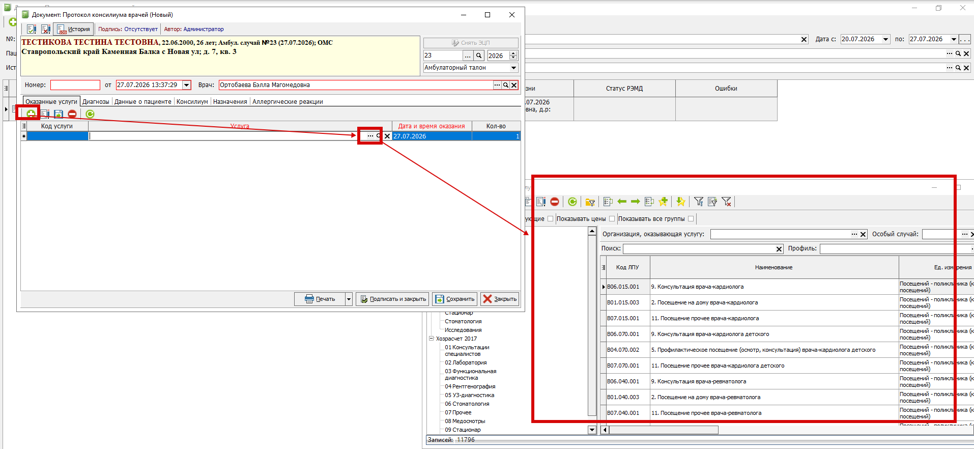
Task: Click the year 2026 spinner arrows
Action: point(513,55)
